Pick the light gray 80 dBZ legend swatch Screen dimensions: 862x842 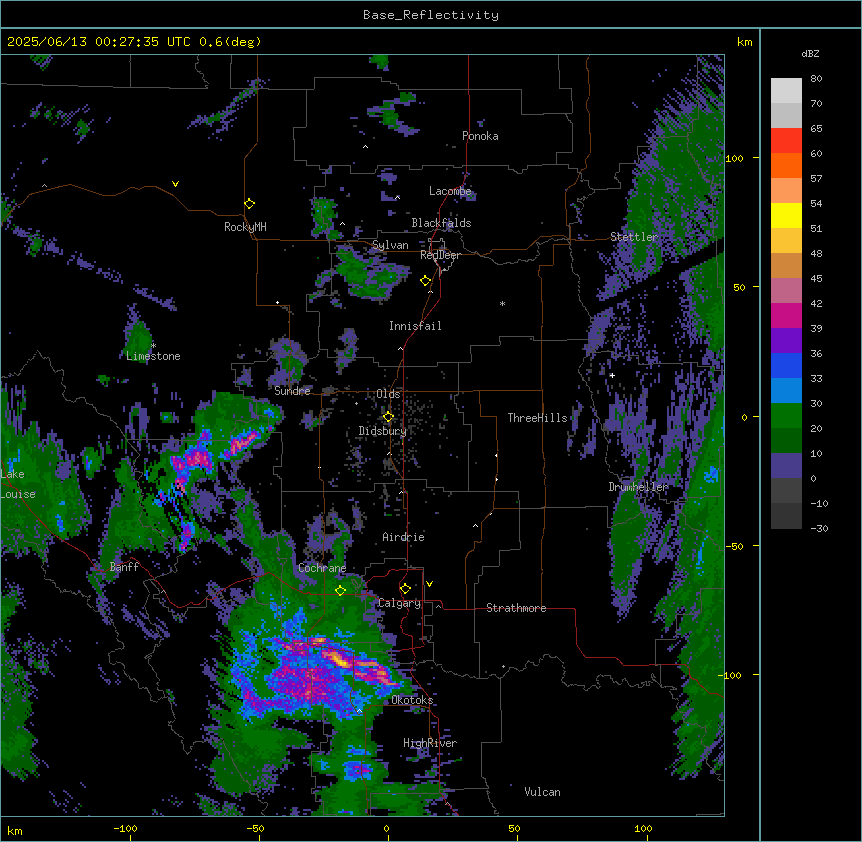pyautogui.click(x=786, y=91)
